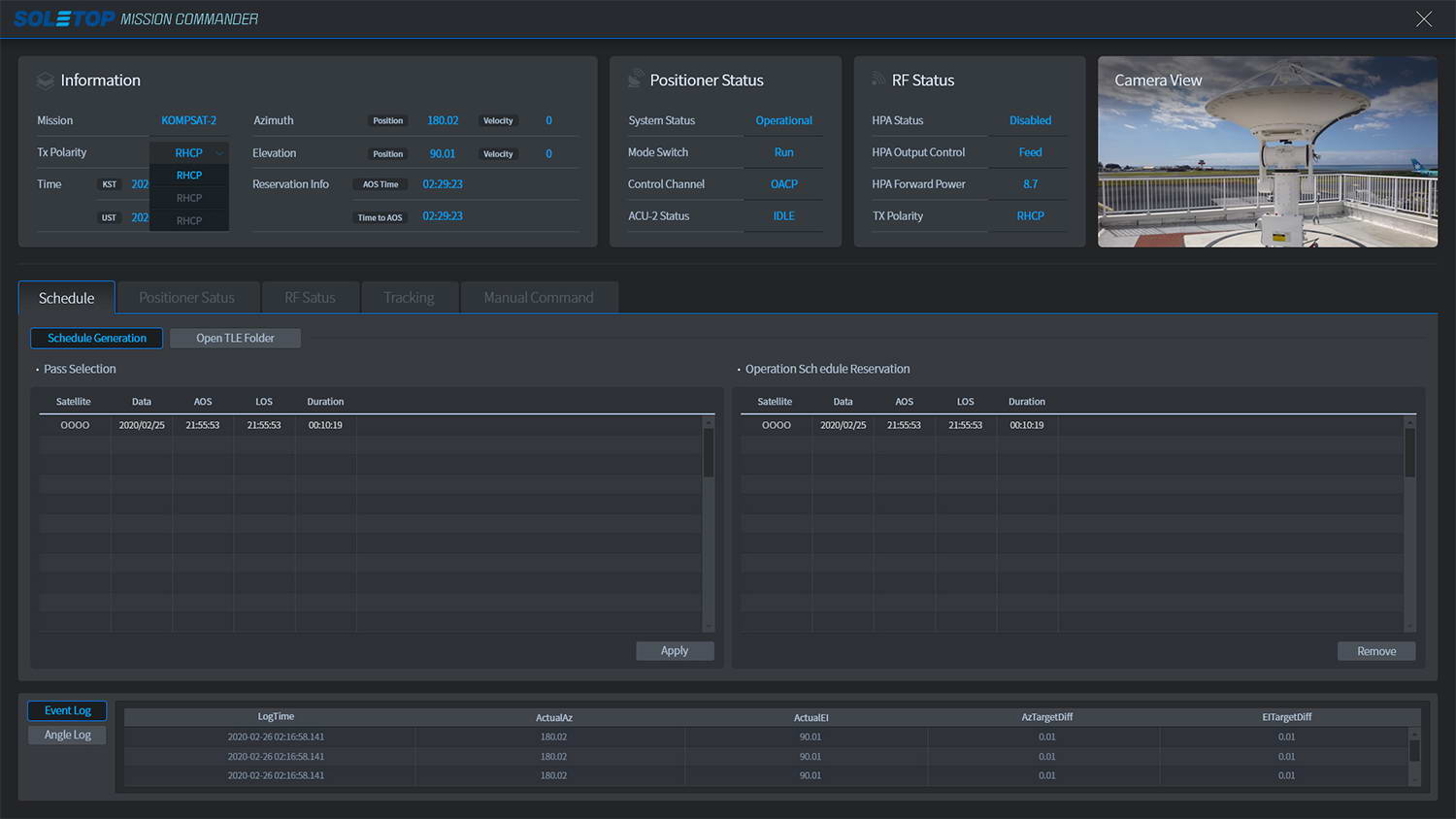Click Control Channel value OACP
This screenshot has height=819, width=1456.
pyautogui.click(x=784, y=184)
